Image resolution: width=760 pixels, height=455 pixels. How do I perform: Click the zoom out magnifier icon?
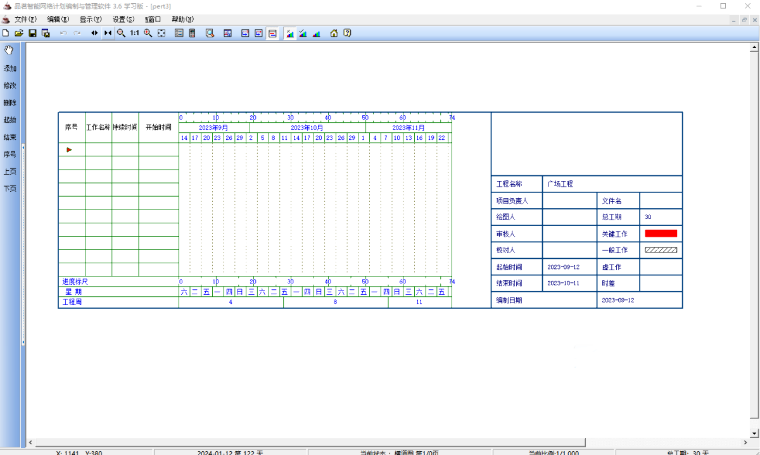121,33
